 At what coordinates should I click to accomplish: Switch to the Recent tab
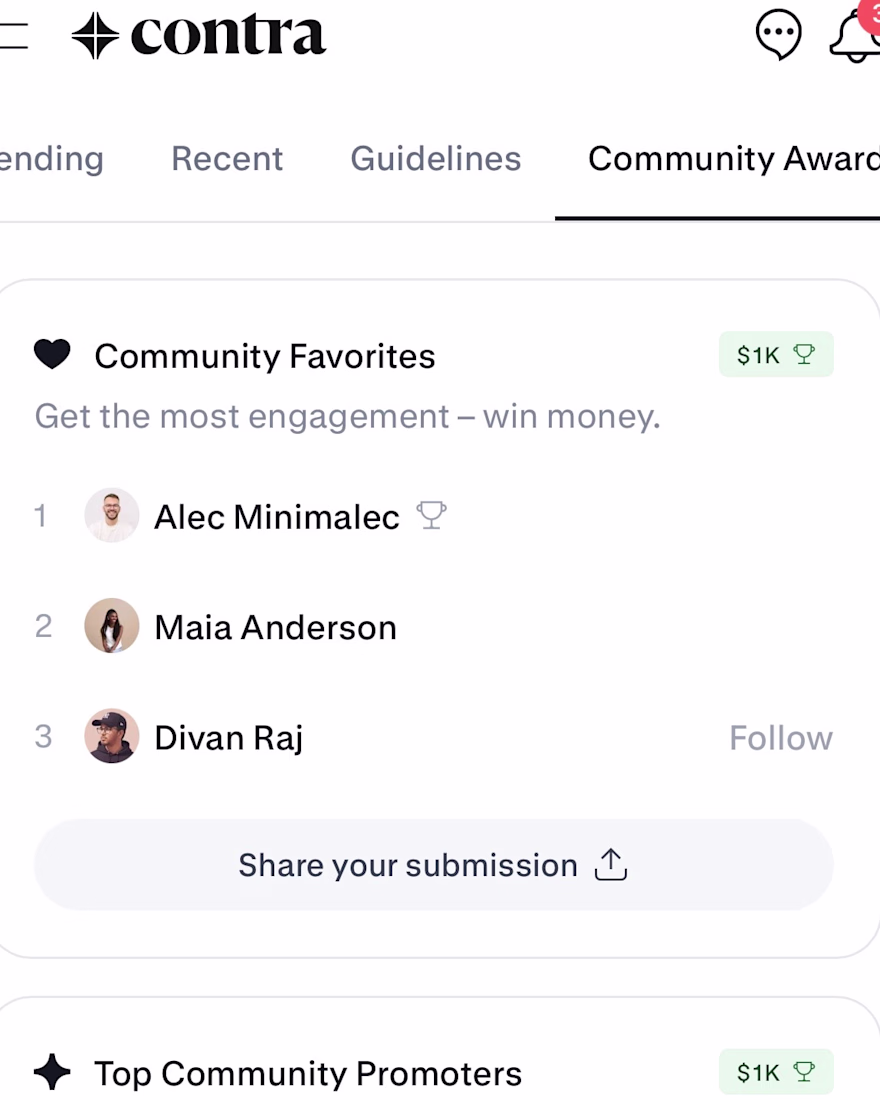(227, 159)
